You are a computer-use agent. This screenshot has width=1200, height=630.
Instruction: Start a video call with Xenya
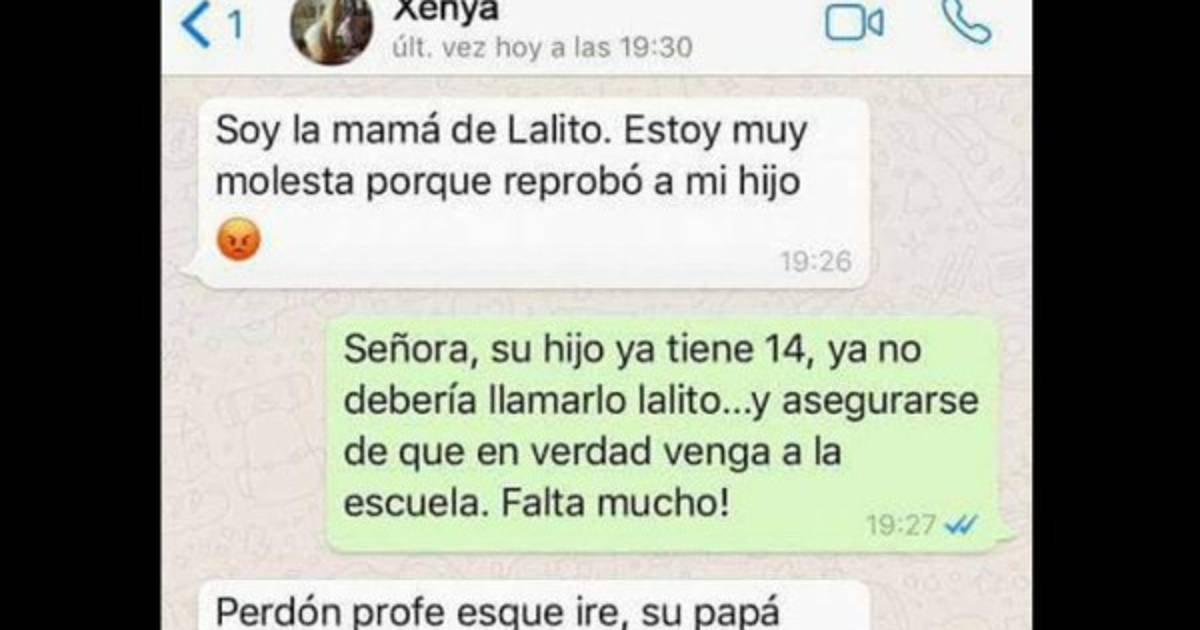(854, 24)
